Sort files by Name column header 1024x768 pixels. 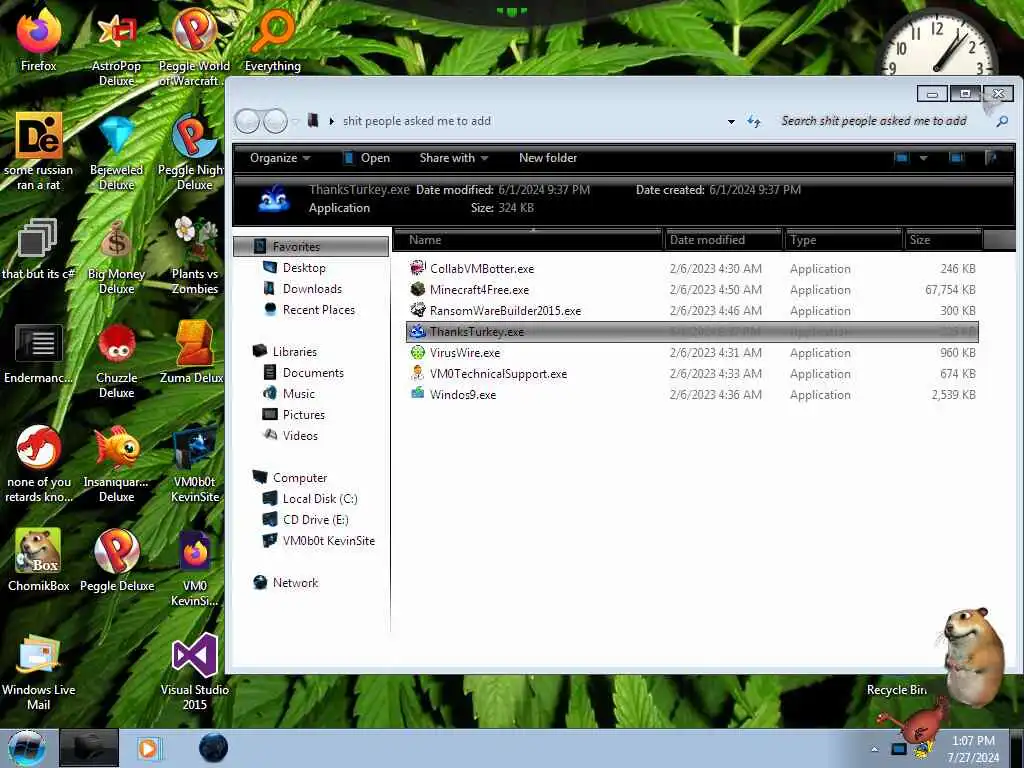coord(528,240)
